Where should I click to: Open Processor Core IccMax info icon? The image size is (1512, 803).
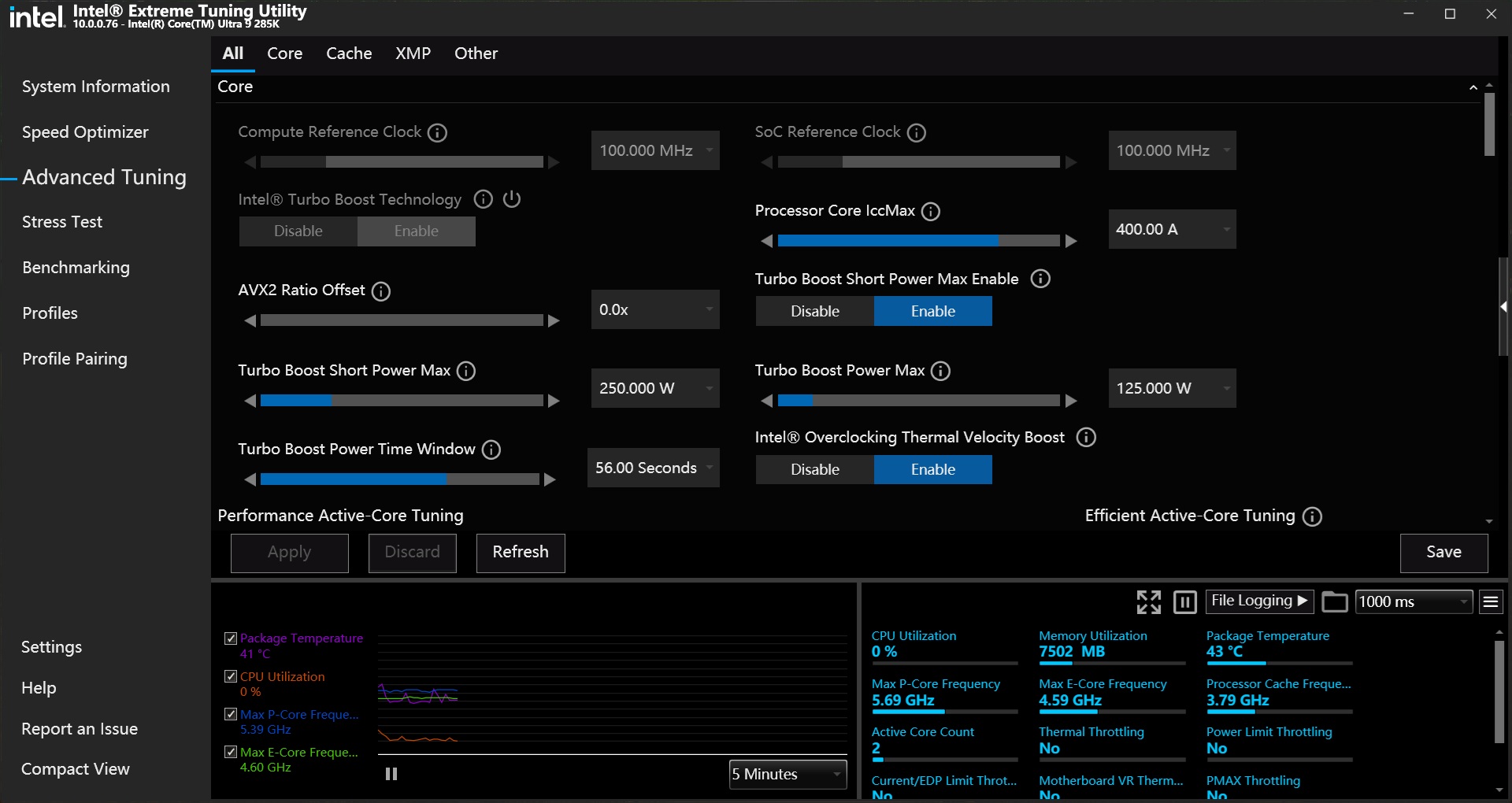click(x=931, y=211)
